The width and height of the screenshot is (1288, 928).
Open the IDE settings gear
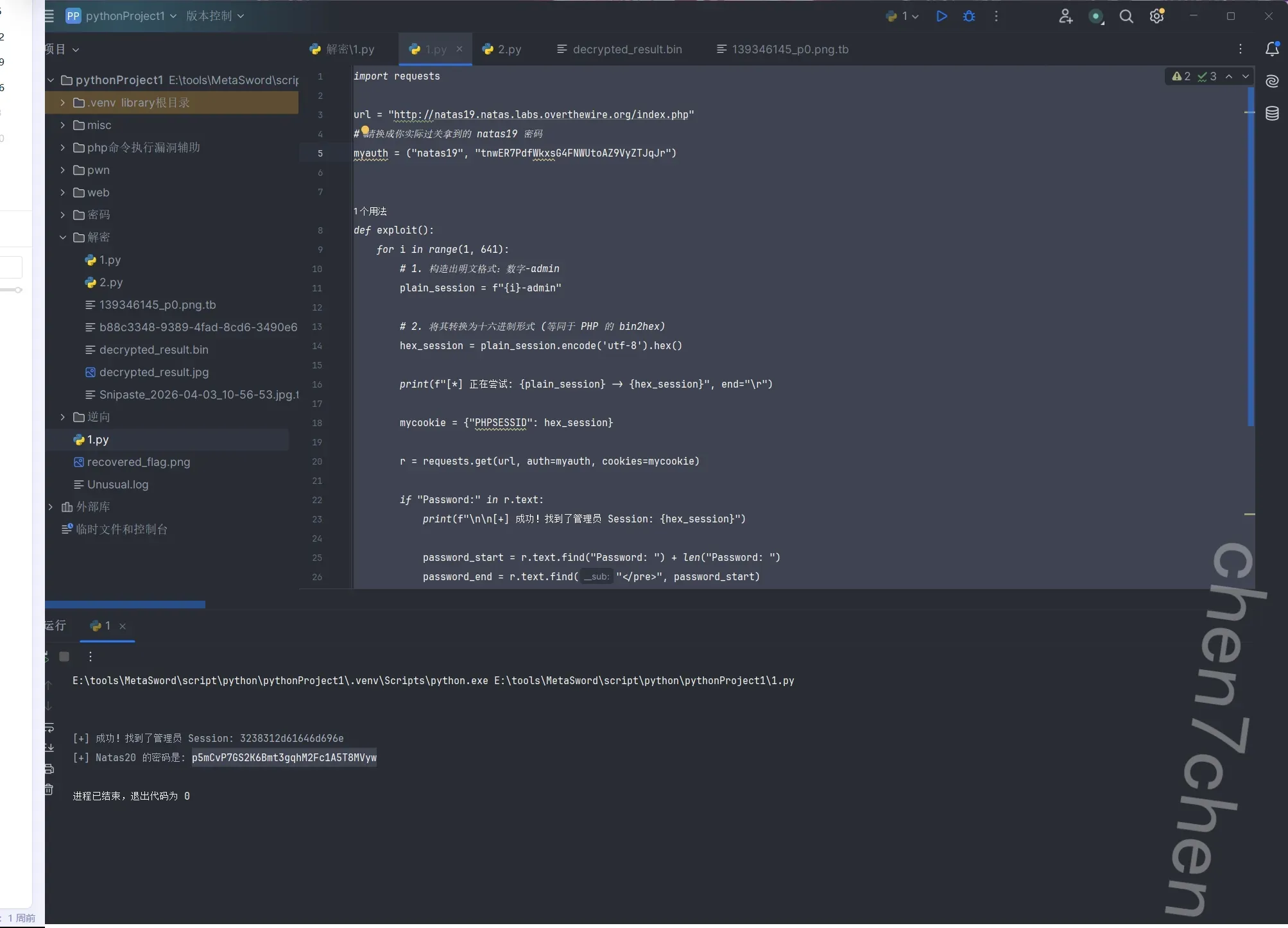[1157, 16]
